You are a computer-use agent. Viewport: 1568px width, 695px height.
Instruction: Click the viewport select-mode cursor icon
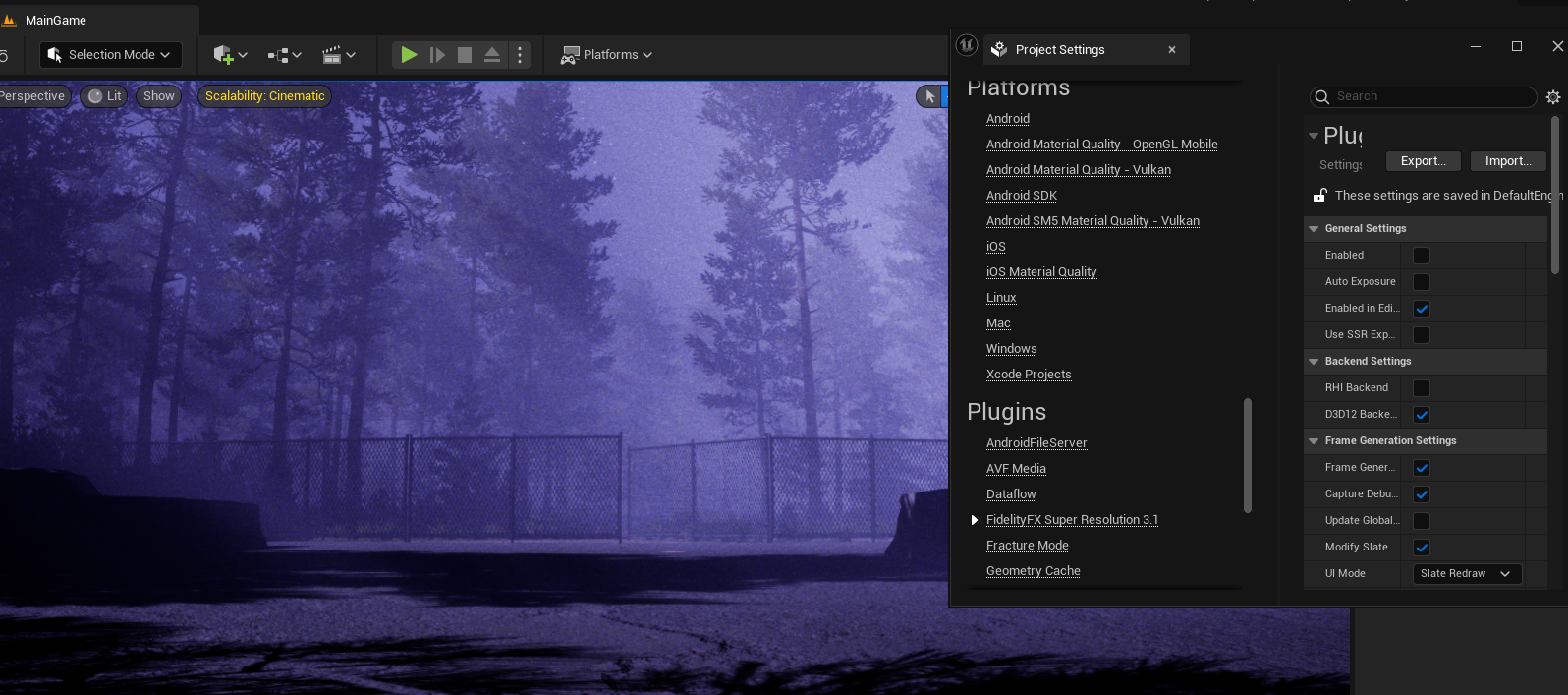pyautogui.click(x=929, y=96)
